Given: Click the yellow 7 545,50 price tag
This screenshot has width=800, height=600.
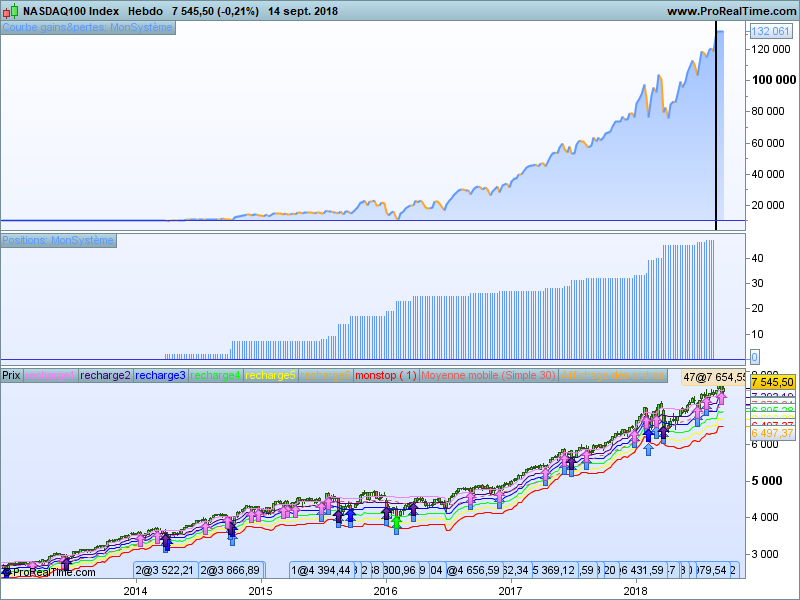Looking at the screenshot, I should (772, 382).
